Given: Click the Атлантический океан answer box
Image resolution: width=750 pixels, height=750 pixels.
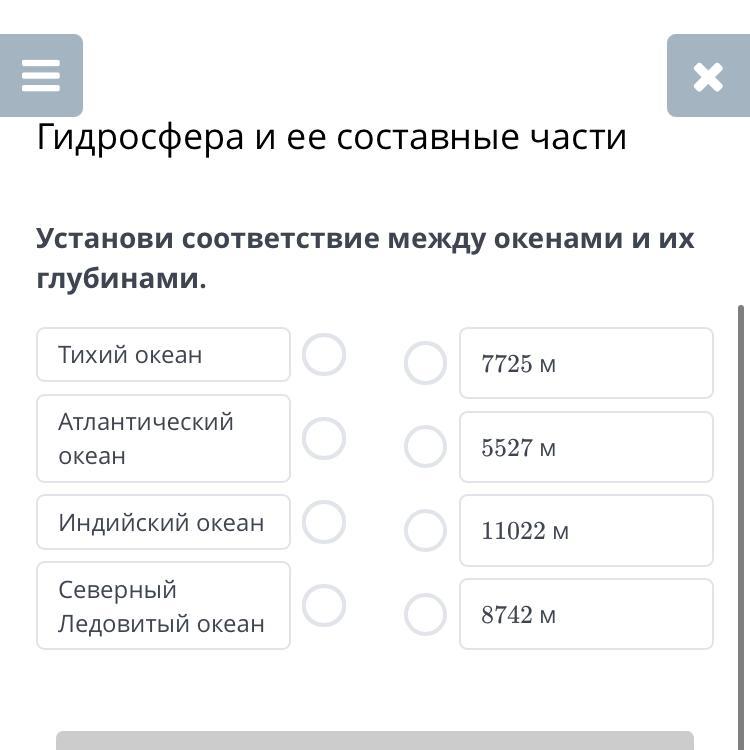Looking at the screenshot, I should pyautogui.click(x=163, y=438).
